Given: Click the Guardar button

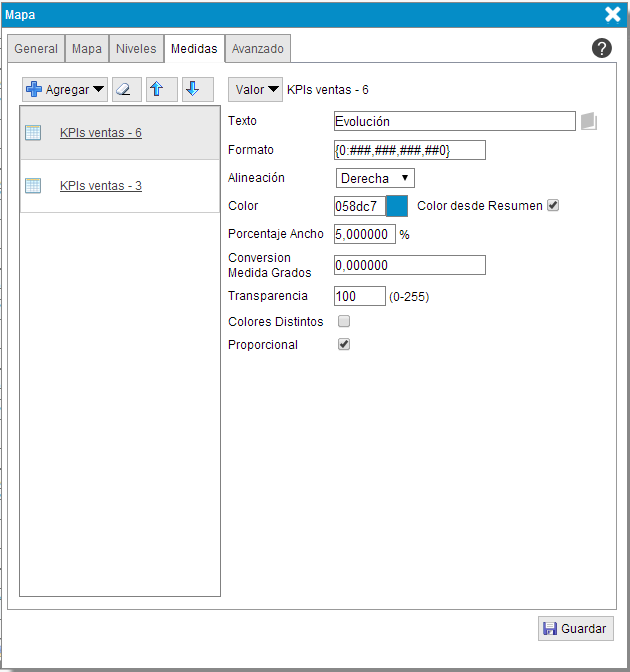Looking at the screenshot, I should [x=575, y=629].
